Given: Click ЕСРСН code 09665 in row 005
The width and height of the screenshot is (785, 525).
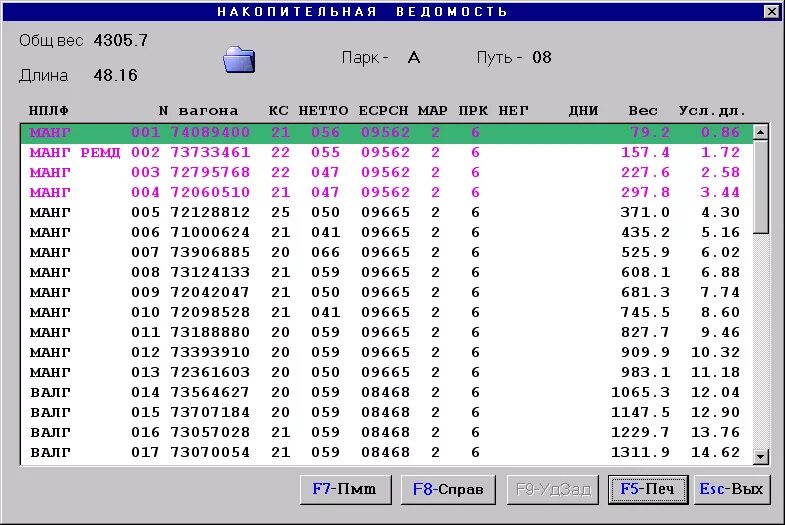Looking at the screenshot, I should click(385, 213).
